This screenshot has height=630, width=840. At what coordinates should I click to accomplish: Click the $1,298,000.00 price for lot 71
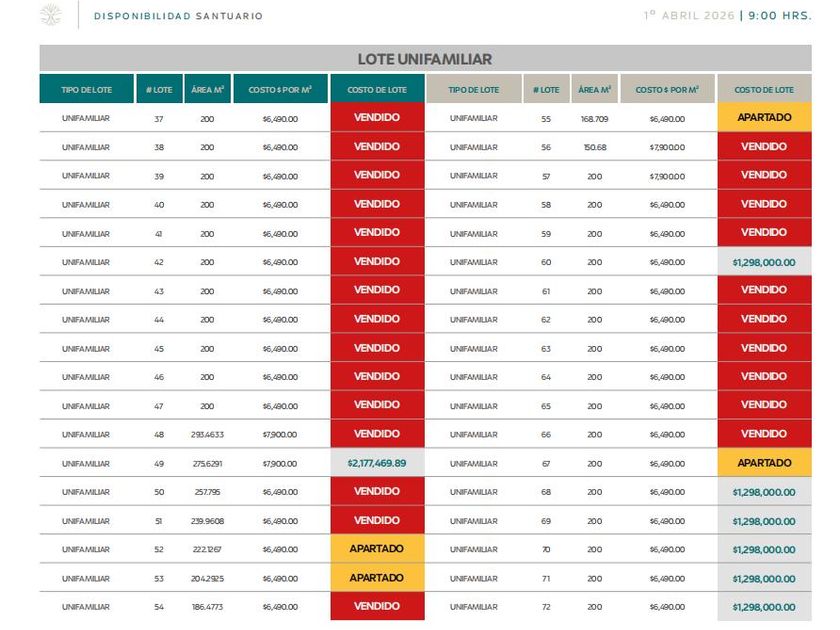(764, 579)
